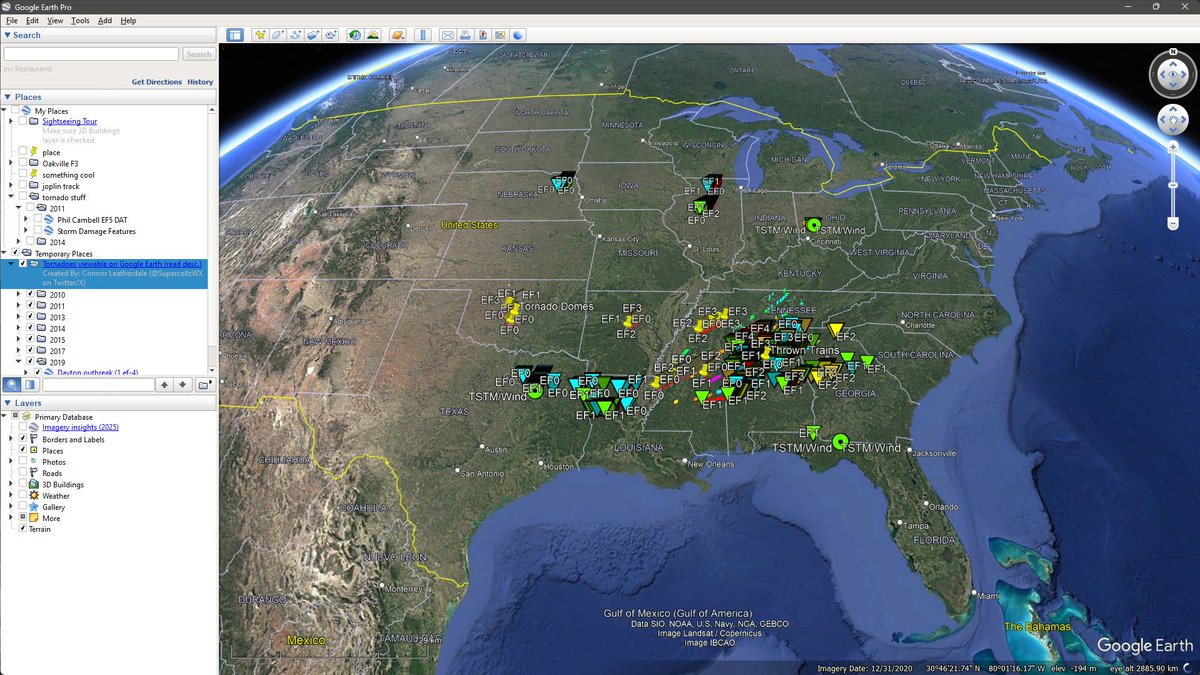Viewport: 1200px width, 675px height.
Task: Click the Look joystick compass ring
Action: tap(1171, 72)
